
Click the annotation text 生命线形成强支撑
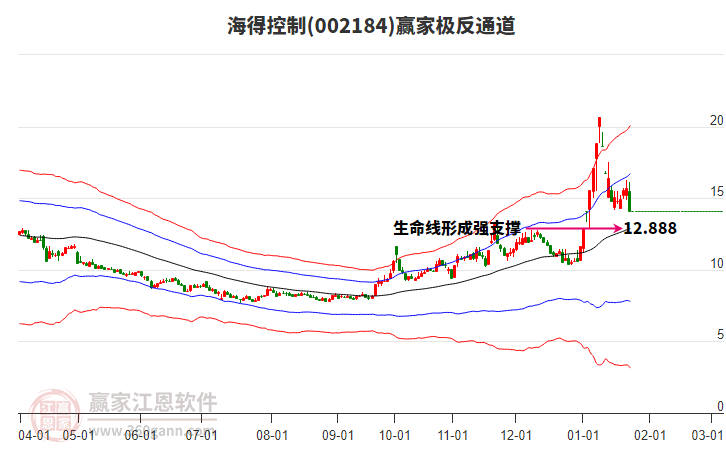coord(457,228)
